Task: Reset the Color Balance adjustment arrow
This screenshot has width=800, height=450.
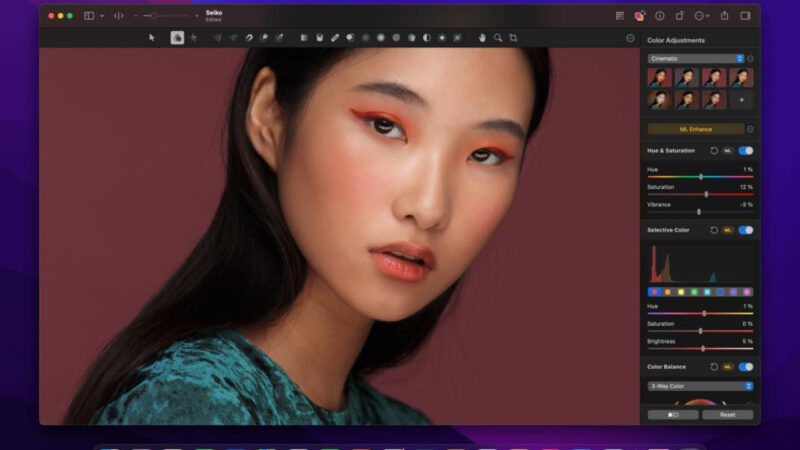Action: point(714,367)
